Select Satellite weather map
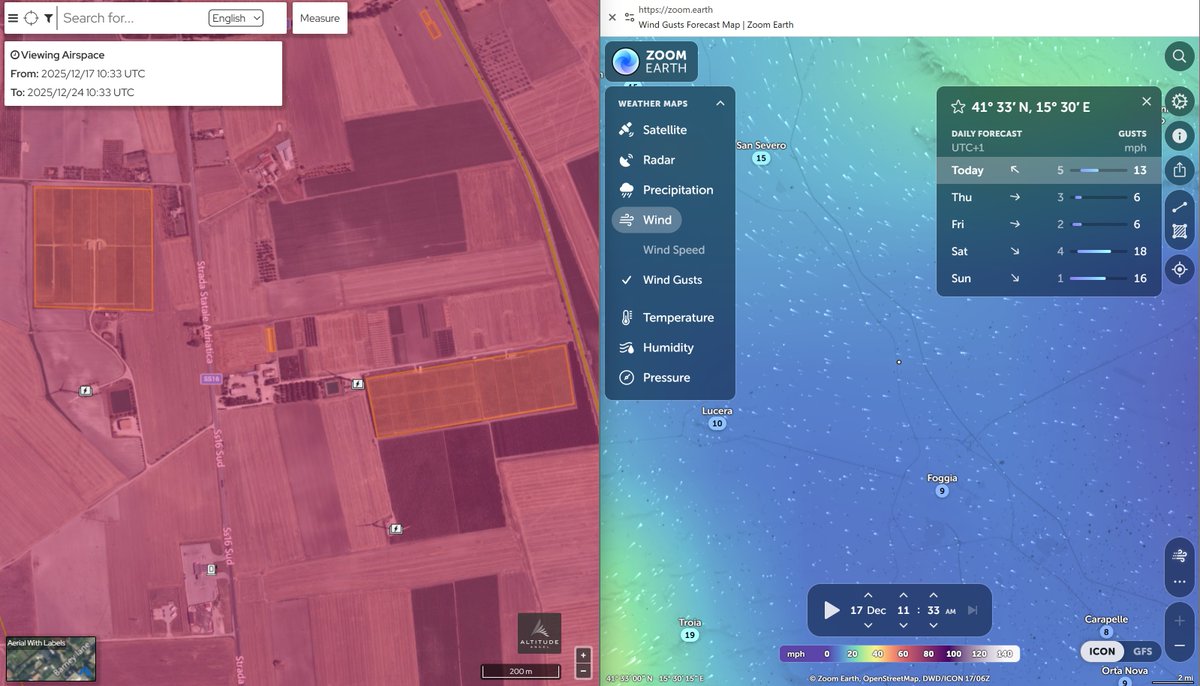The image size is (1200, 686). click(x=653, y=130)
